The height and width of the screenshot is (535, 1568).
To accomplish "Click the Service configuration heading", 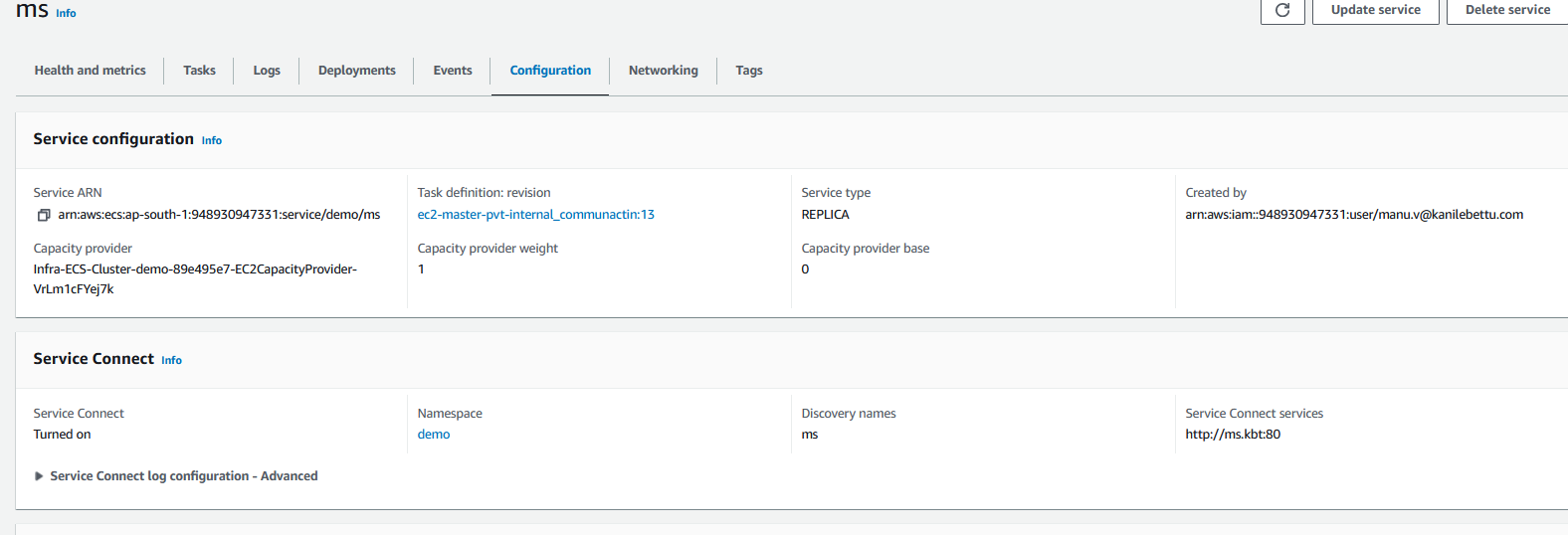I will pos(113,139).
